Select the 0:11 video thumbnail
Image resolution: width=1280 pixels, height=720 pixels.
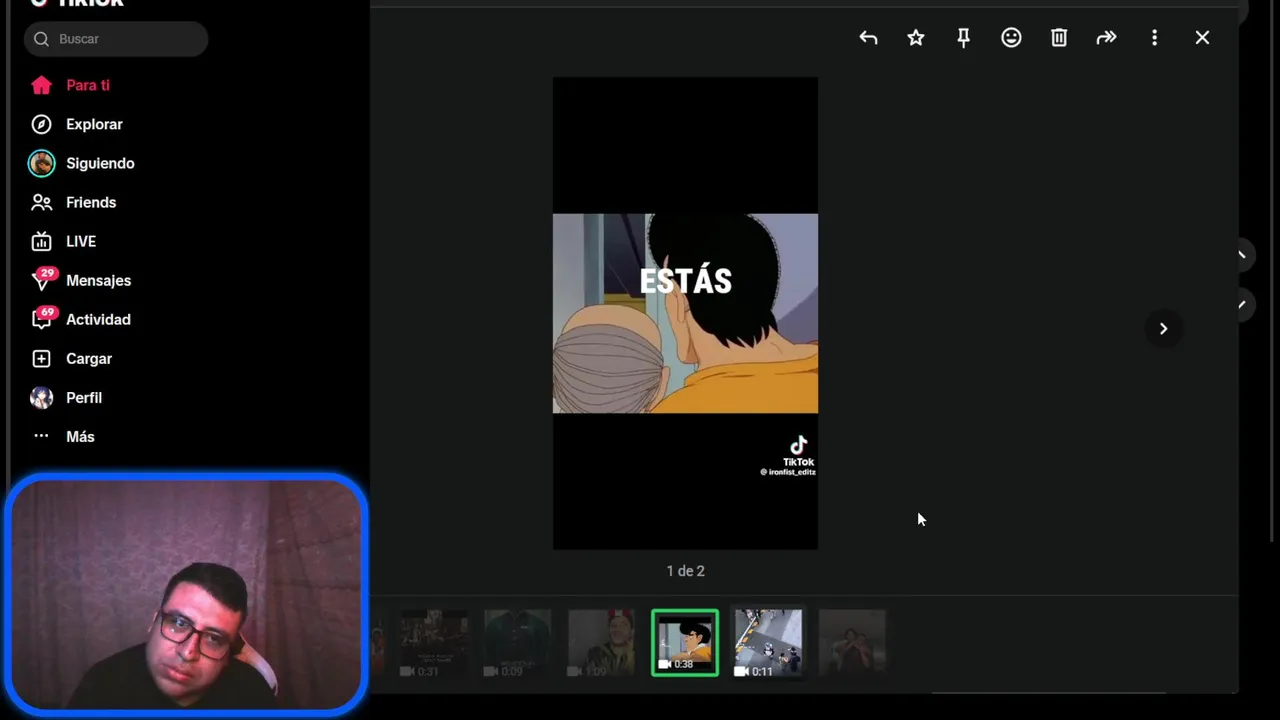tap(768, 643)
